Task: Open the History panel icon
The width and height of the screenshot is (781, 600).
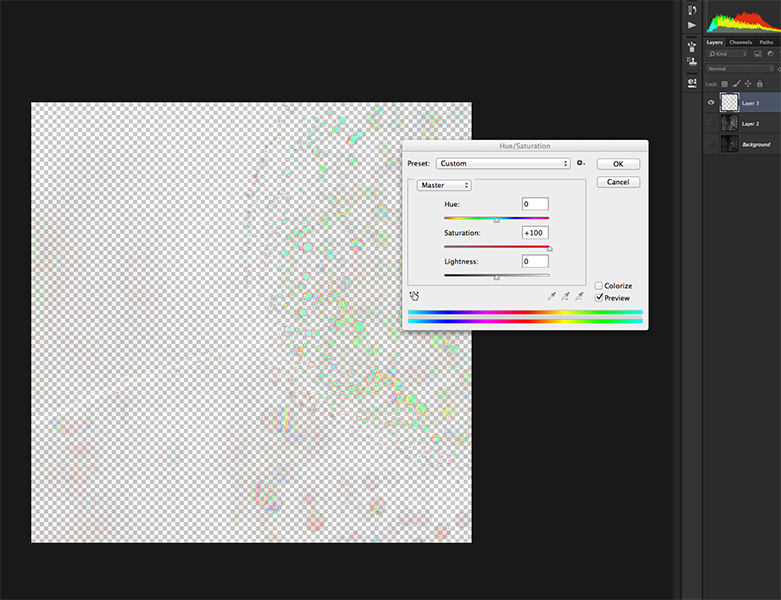Action: [691, 10]
